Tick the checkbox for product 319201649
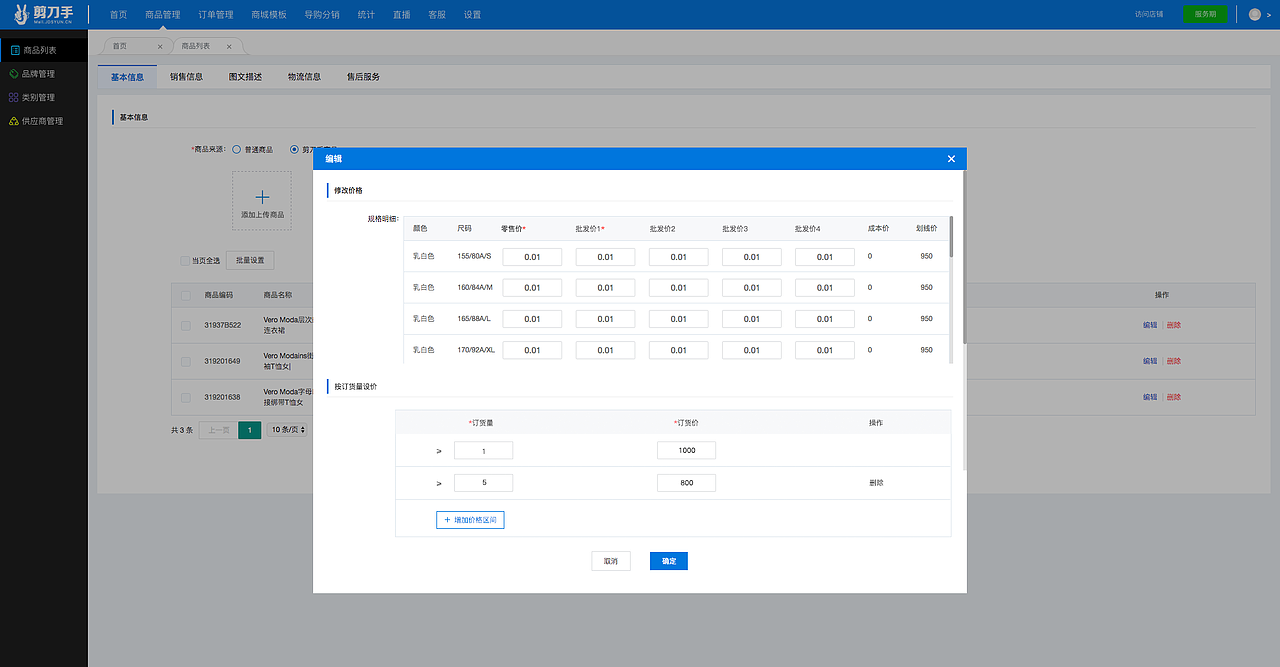The height and width of the screenshot is (667, 1280). coord(185,361)
